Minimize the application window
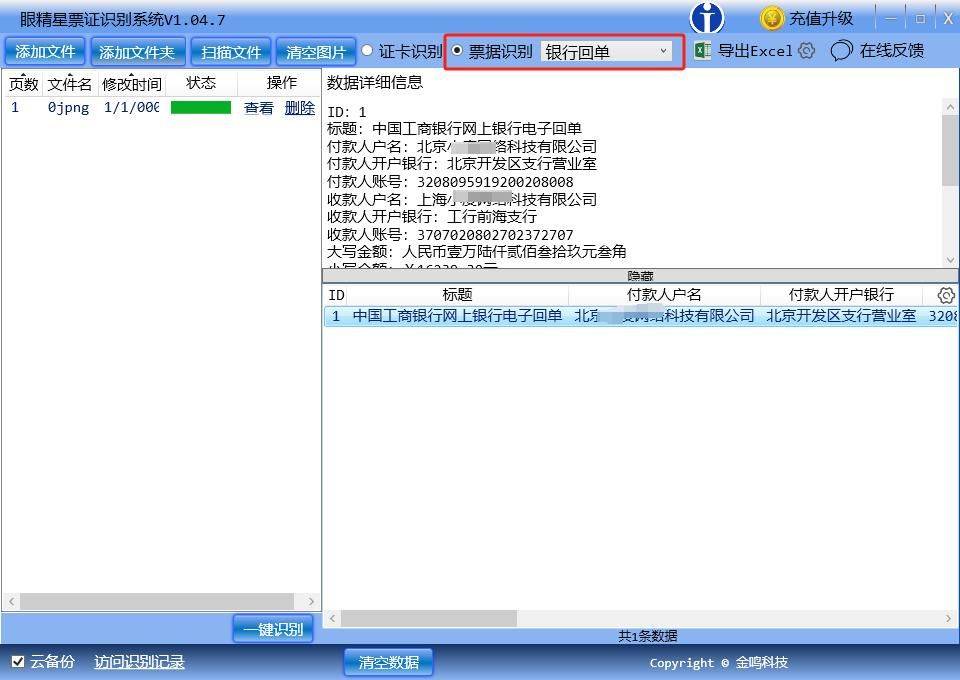The width and height of the screenshot is (960, 680). [x=891, y=18]
